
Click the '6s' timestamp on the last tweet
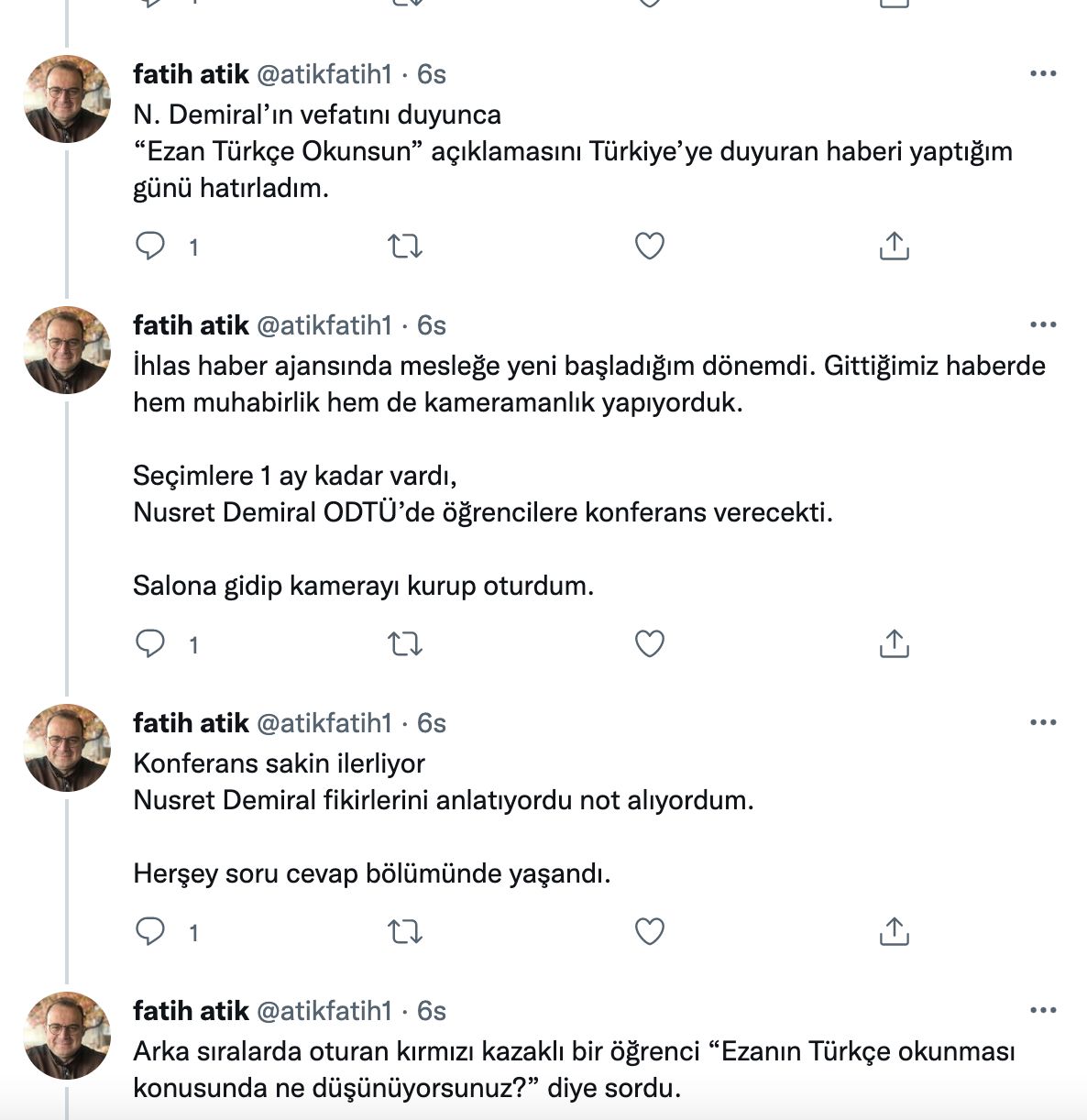click(431, 1011)
